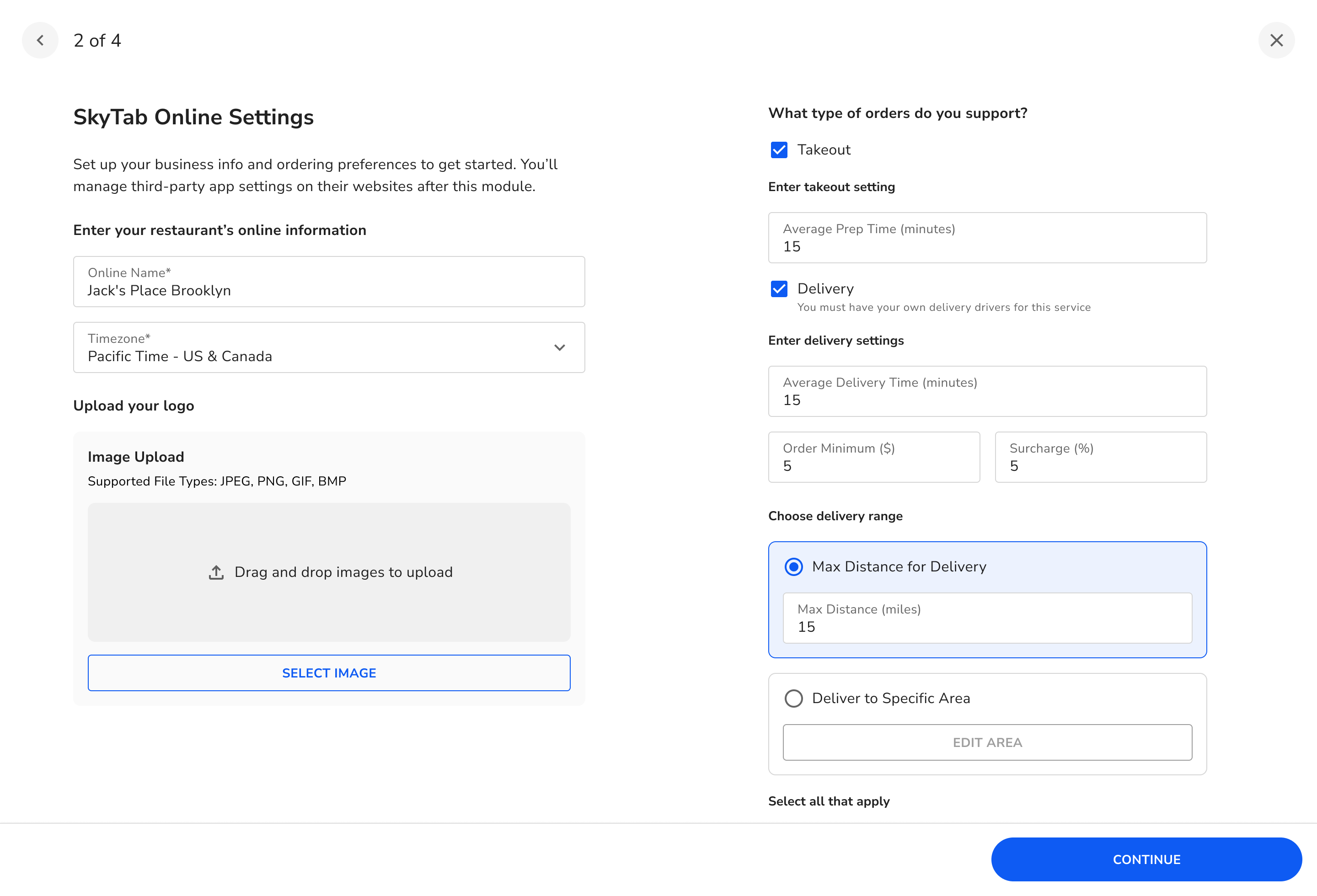Click SELECT IMAGE to upload a logo
The height and width of the screenshot is (896, 1317).
coord(329,672)
